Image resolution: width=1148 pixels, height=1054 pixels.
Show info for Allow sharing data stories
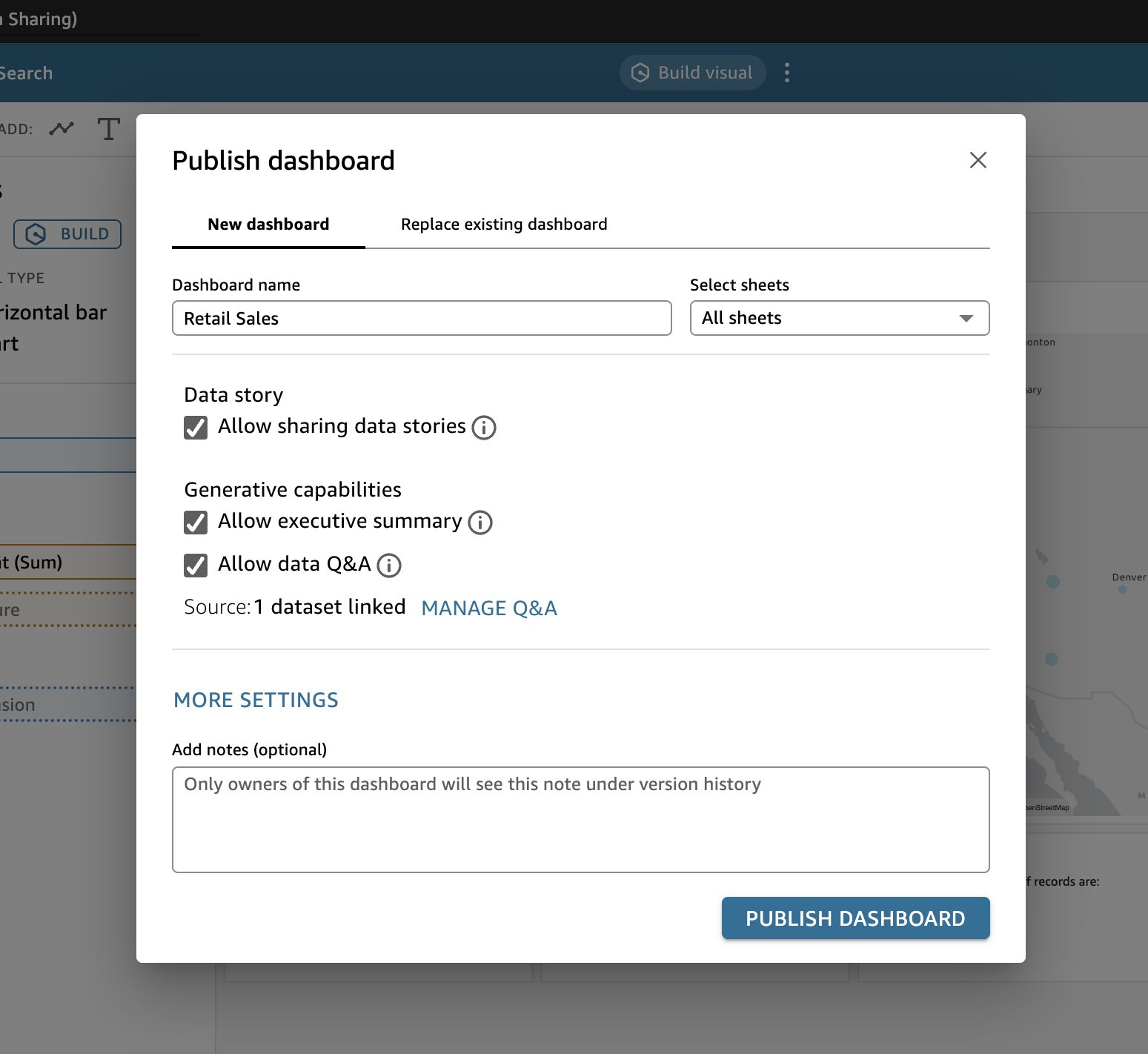coord(484,428)
